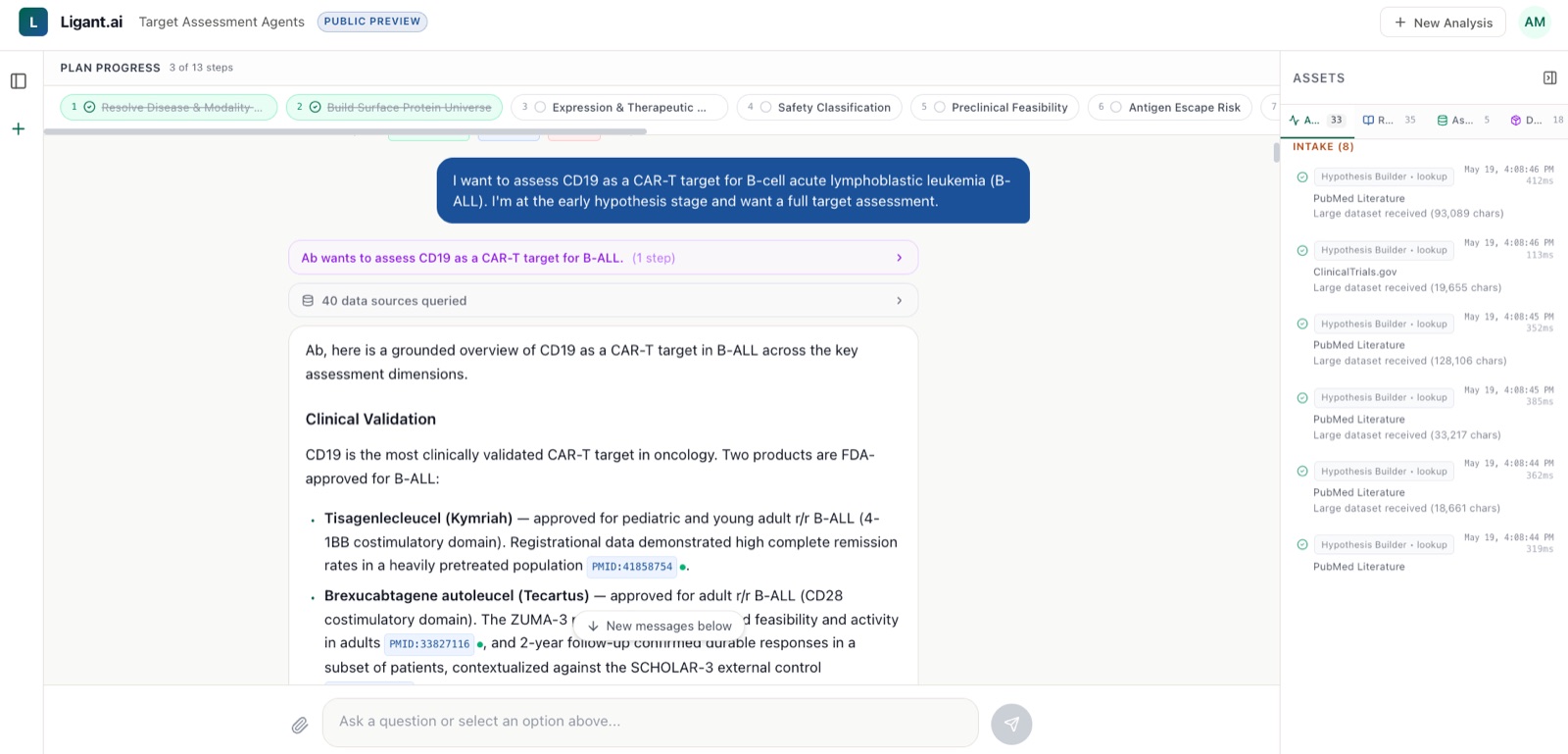Click 'Brexucabtagene autoleucel (Tecartus)' text

coord(457,595)
